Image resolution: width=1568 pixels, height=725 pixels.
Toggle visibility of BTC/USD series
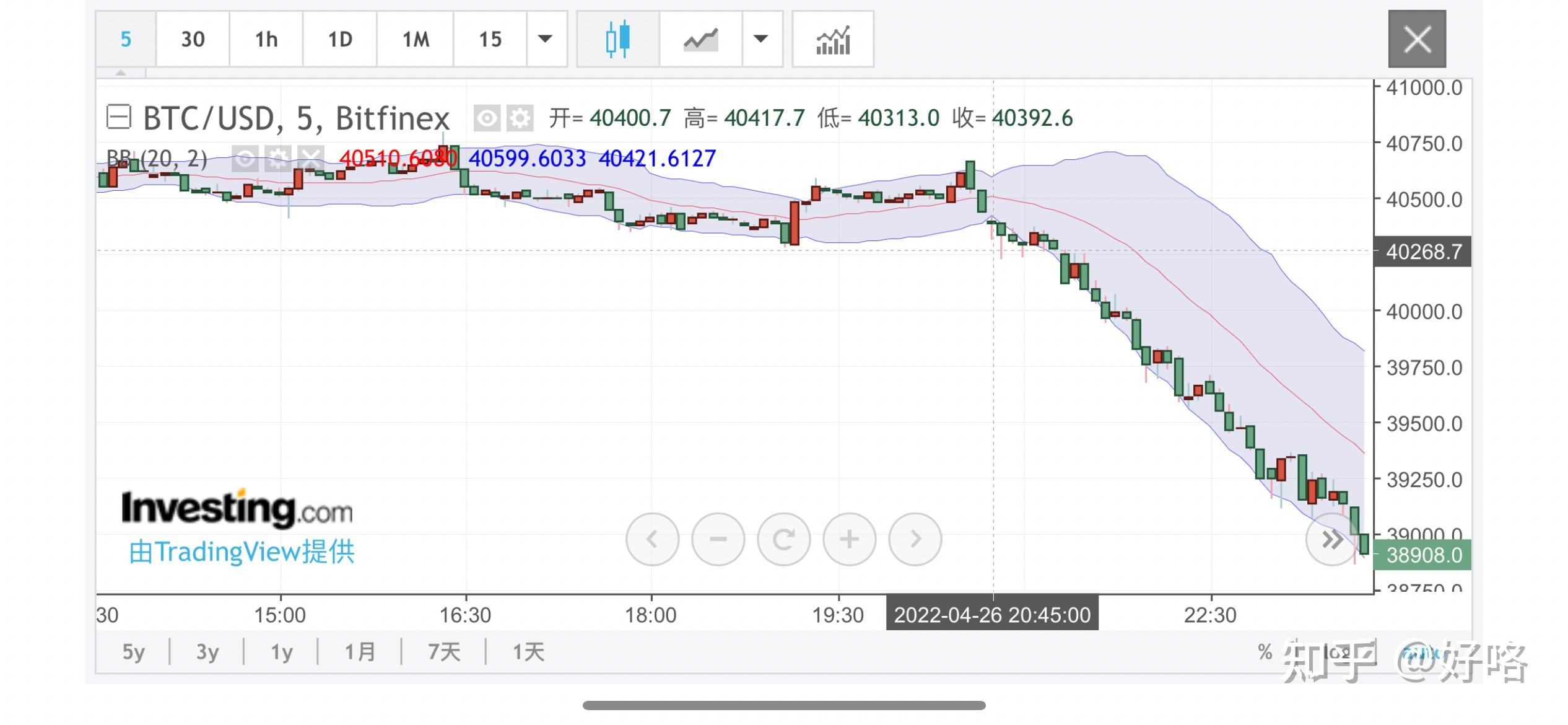(487, 118)
